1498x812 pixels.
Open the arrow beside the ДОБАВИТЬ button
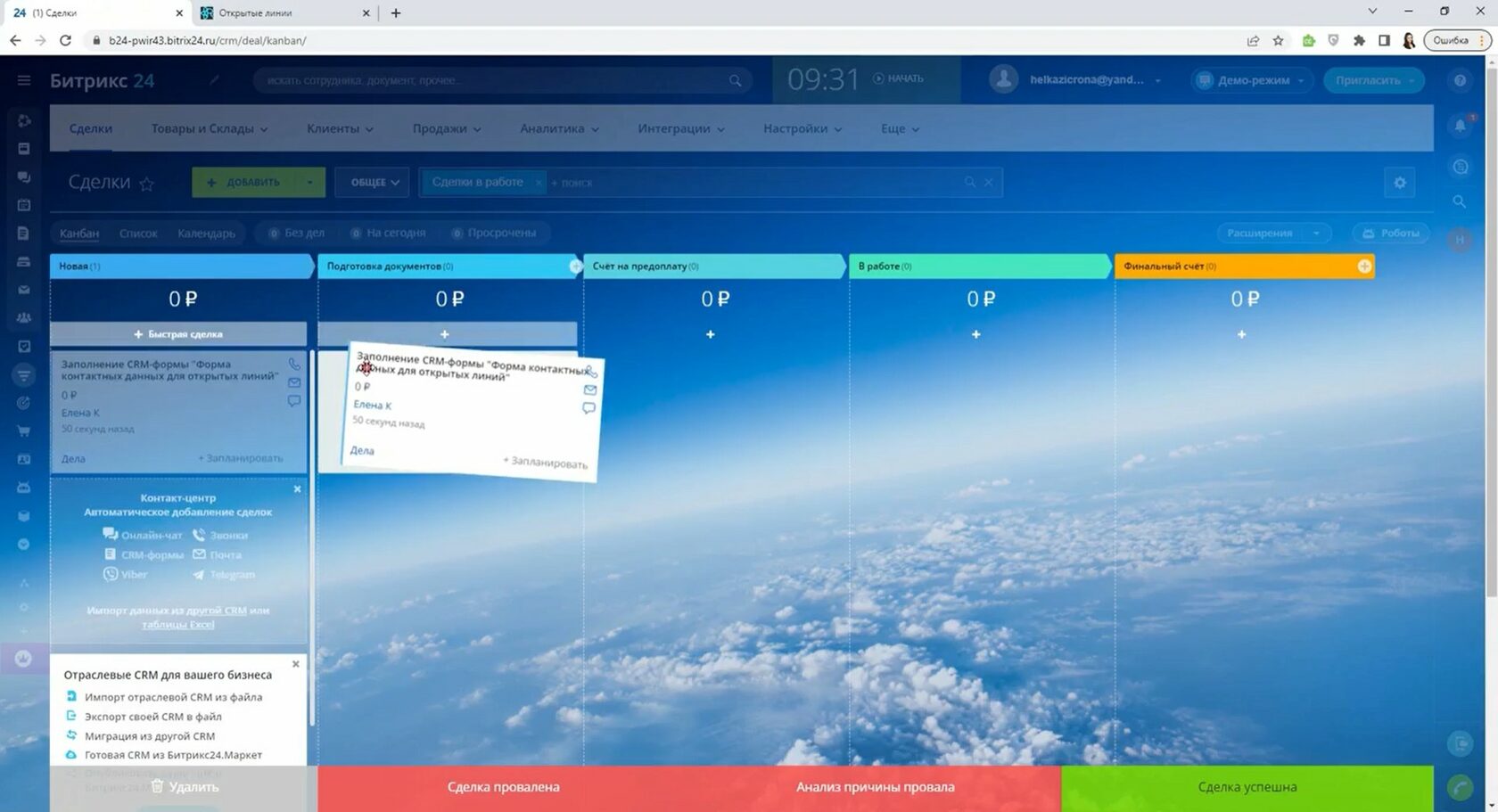tap(309, 183)
